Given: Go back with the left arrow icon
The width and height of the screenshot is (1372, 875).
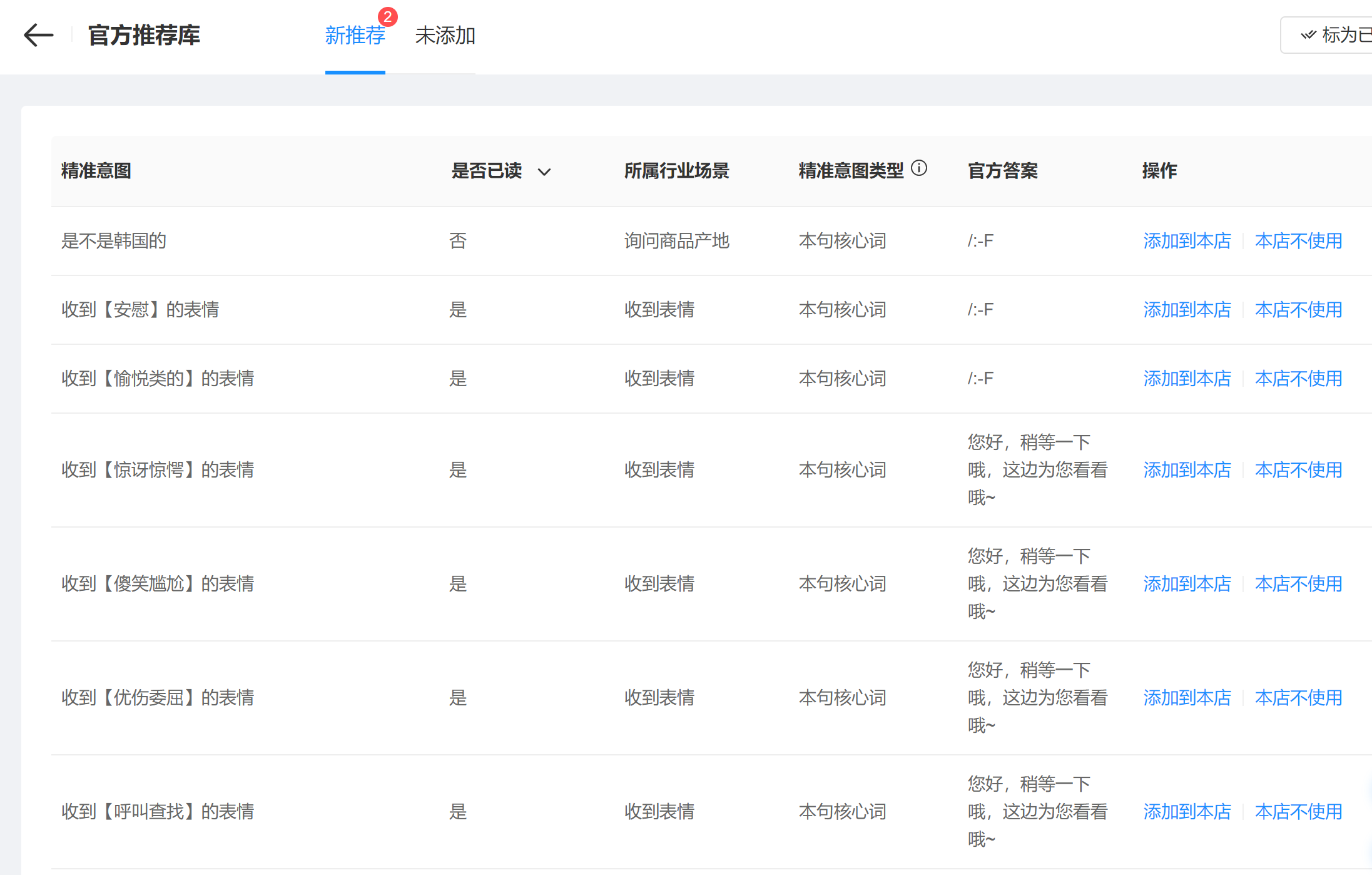Looking at the screenshot, I should 38,35.
